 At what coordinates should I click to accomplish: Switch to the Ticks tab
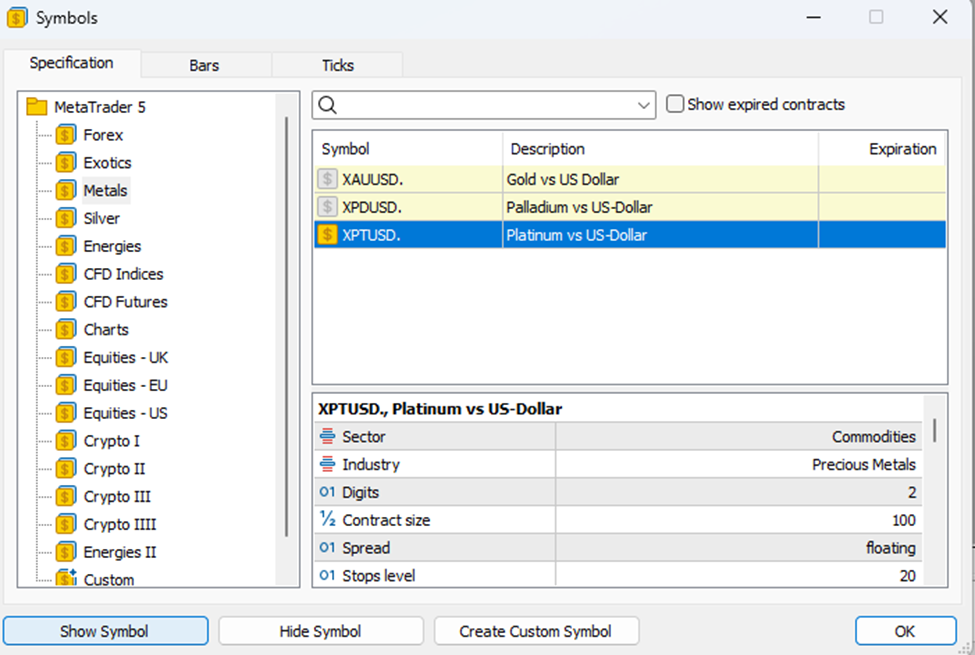pos(338,65)
